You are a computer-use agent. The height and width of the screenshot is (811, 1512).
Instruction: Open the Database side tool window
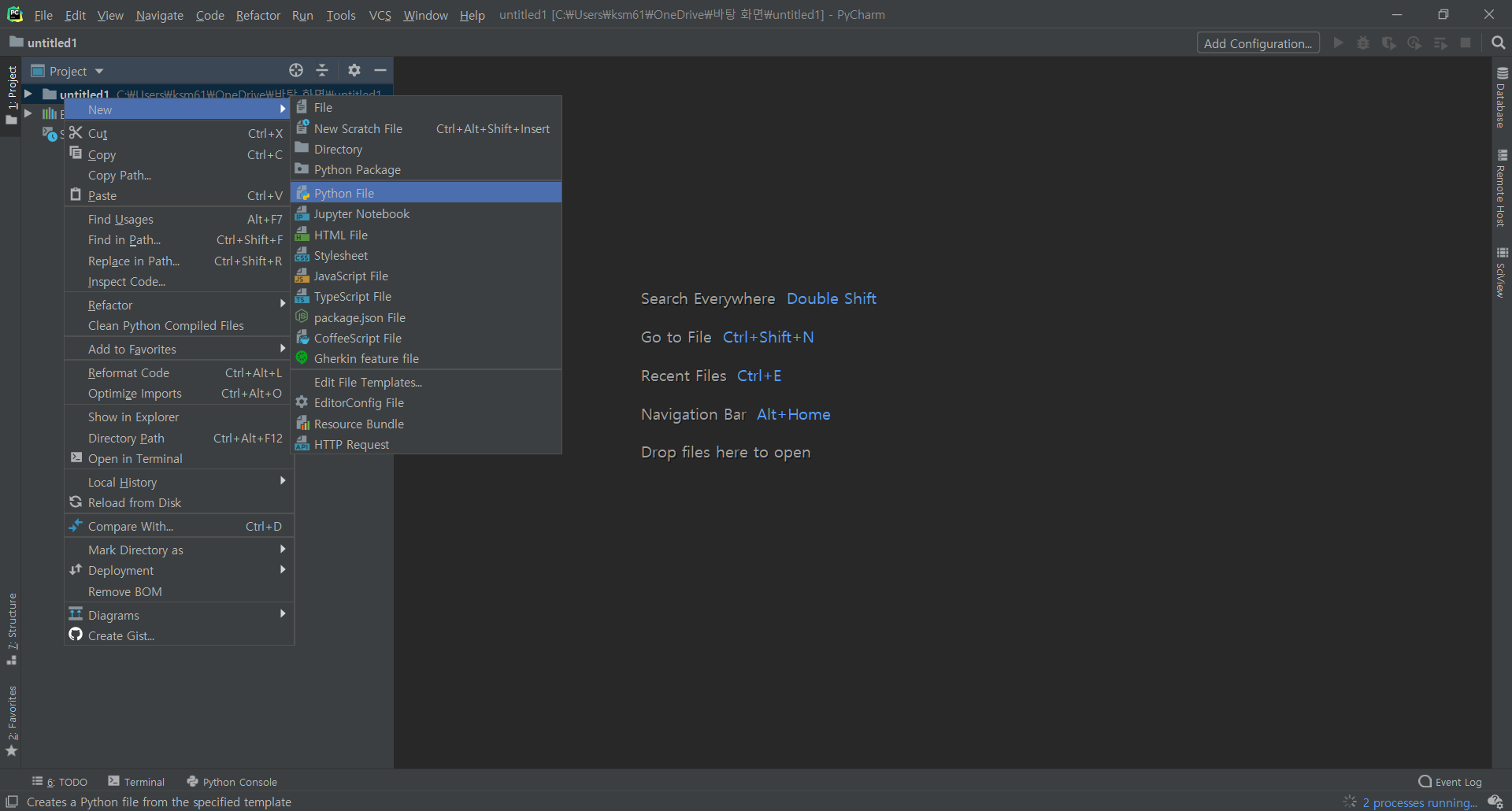point(1502,98)
